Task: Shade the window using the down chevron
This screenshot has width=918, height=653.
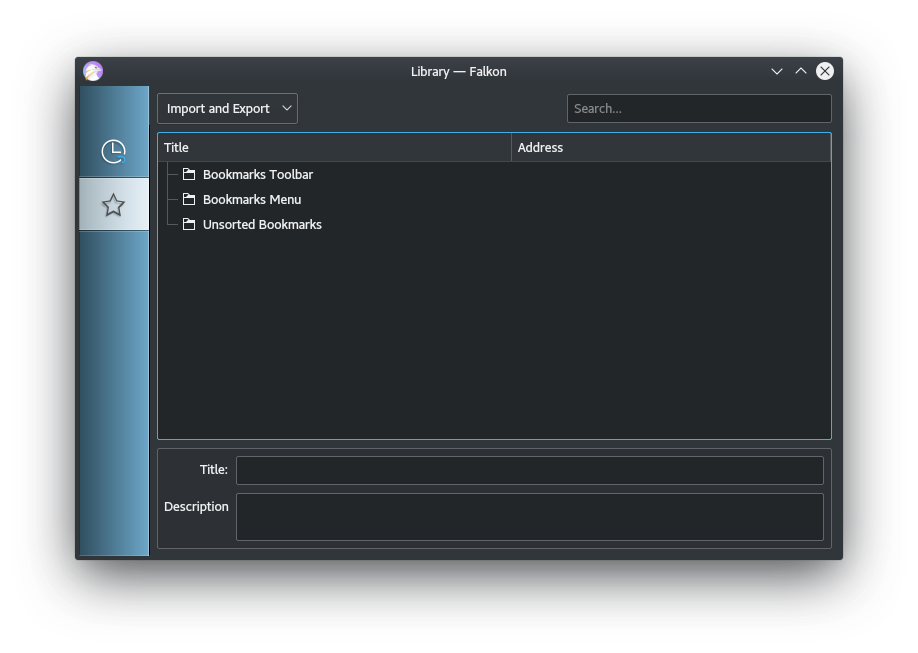Action: tap(777, 71)
